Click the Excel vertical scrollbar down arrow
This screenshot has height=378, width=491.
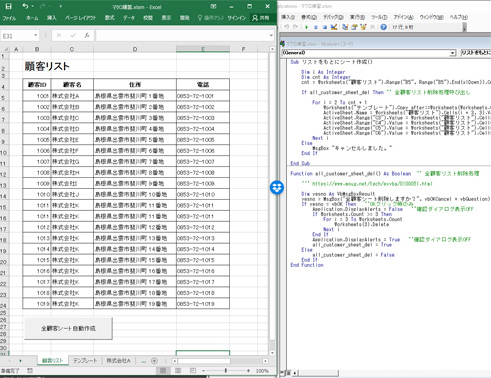pos(272,353)
